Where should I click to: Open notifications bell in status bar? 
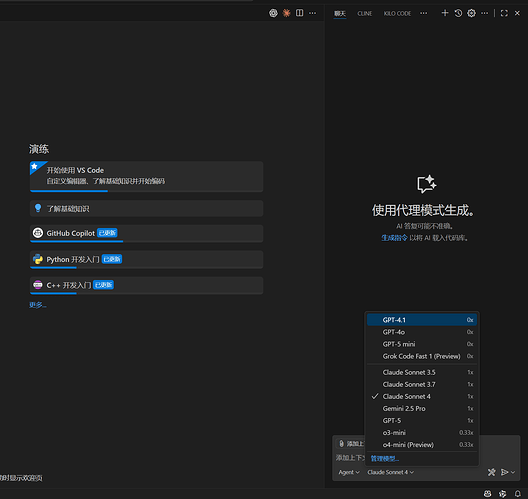[518, 494]
